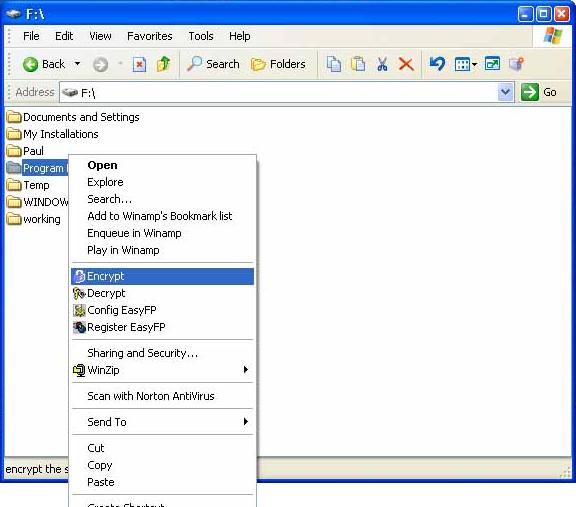Click the WinZip icon in context menu

(79, 370)
